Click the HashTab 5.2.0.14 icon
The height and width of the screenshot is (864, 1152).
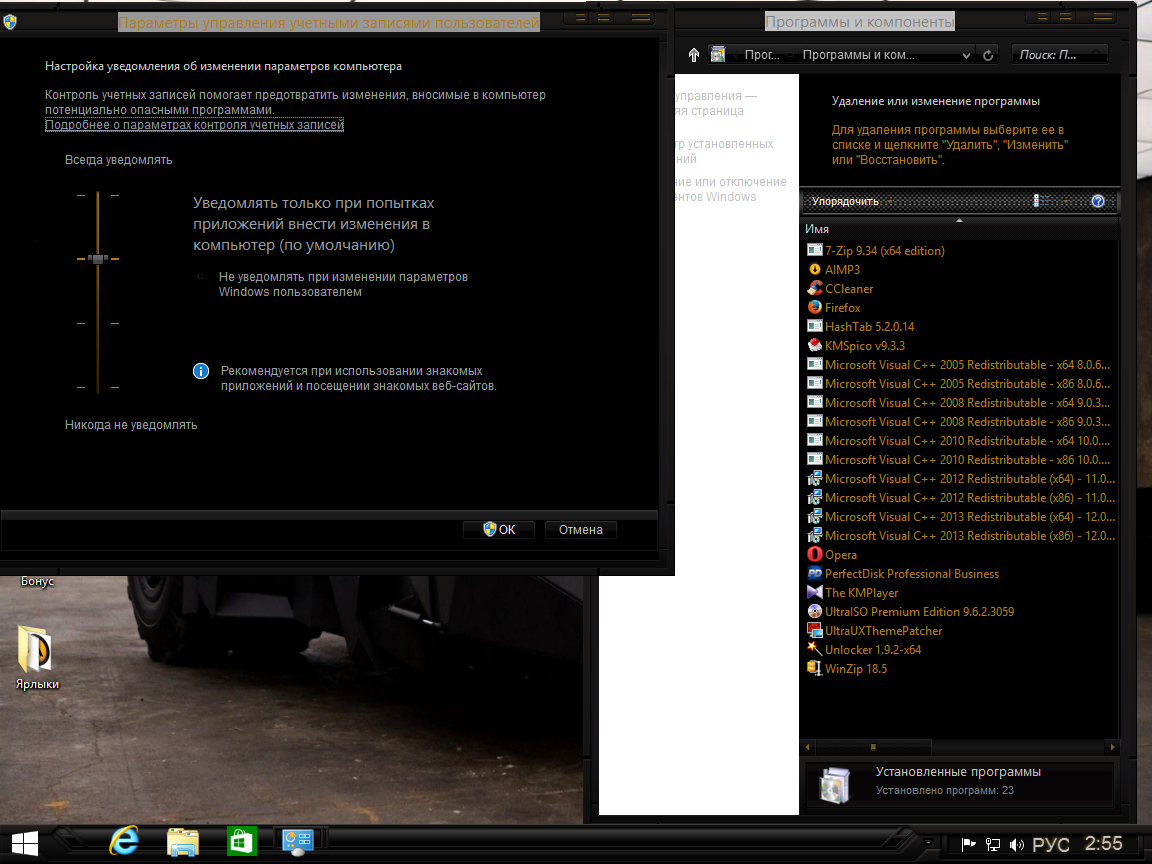814,326
